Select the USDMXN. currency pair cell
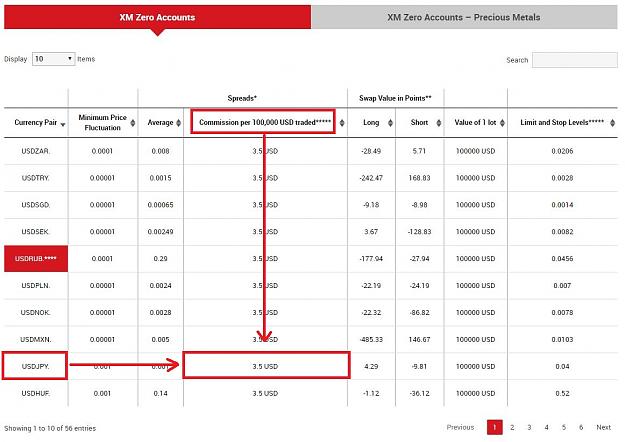 36,340
